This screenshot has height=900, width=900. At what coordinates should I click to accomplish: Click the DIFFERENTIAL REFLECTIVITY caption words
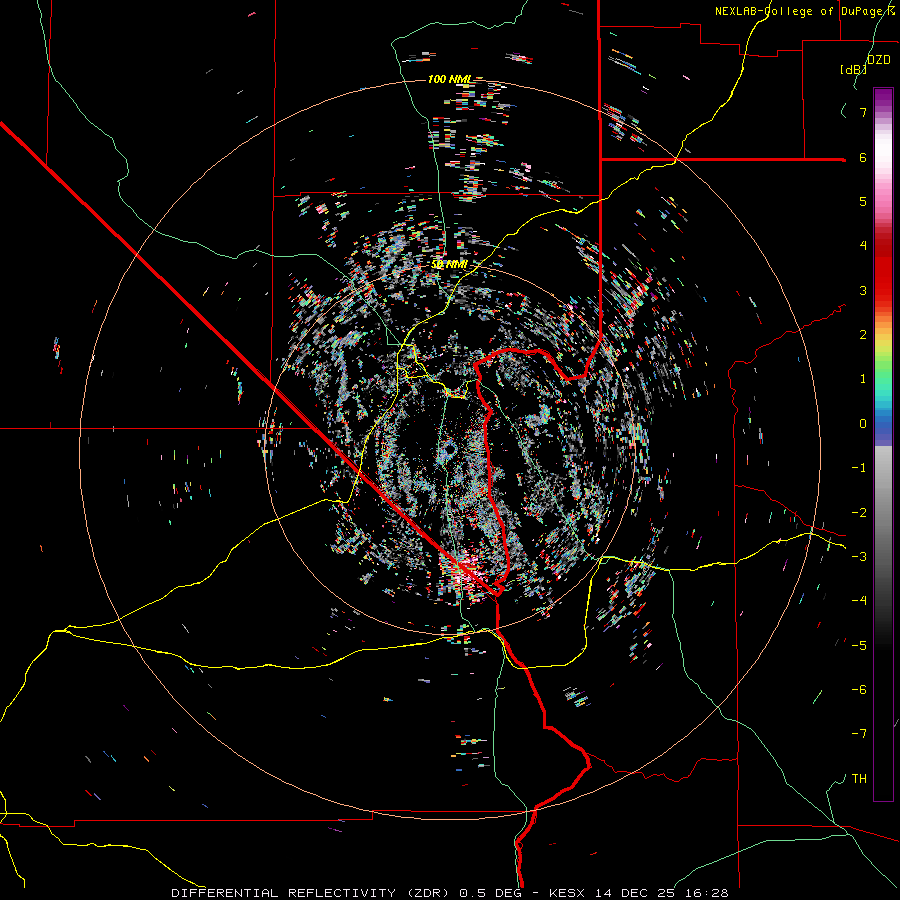point(284,893)
